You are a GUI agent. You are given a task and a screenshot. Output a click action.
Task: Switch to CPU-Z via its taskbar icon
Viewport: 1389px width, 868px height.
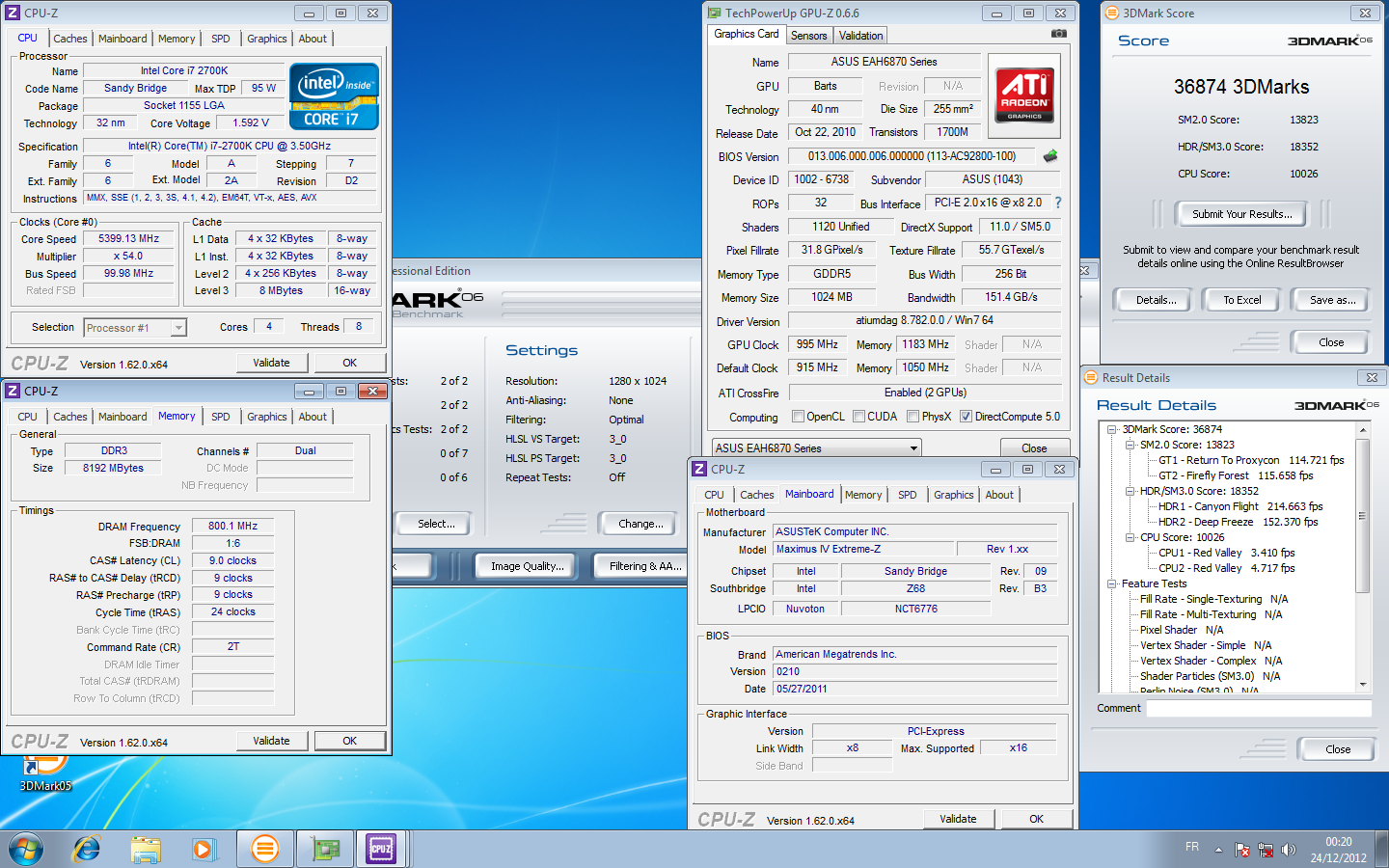tap(381, 850)
